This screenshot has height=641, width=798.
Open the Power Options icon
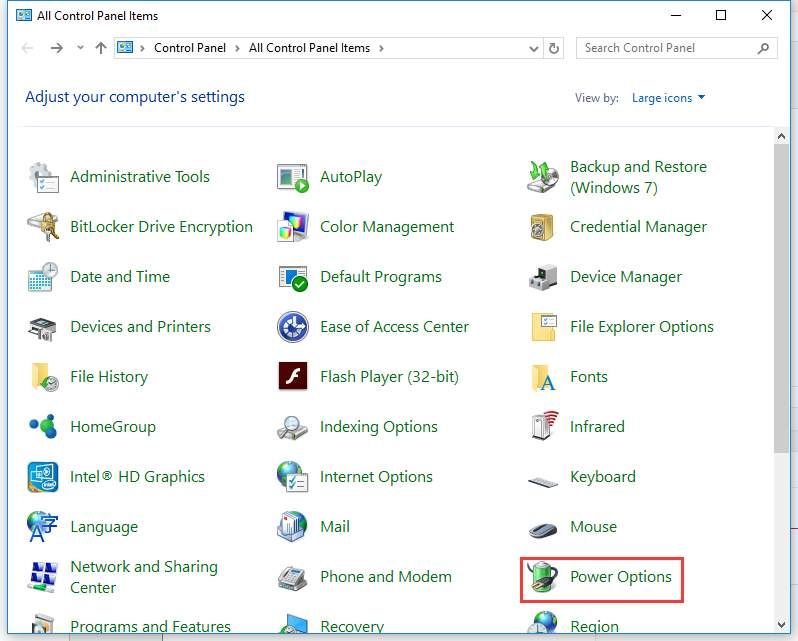(543, 578)
